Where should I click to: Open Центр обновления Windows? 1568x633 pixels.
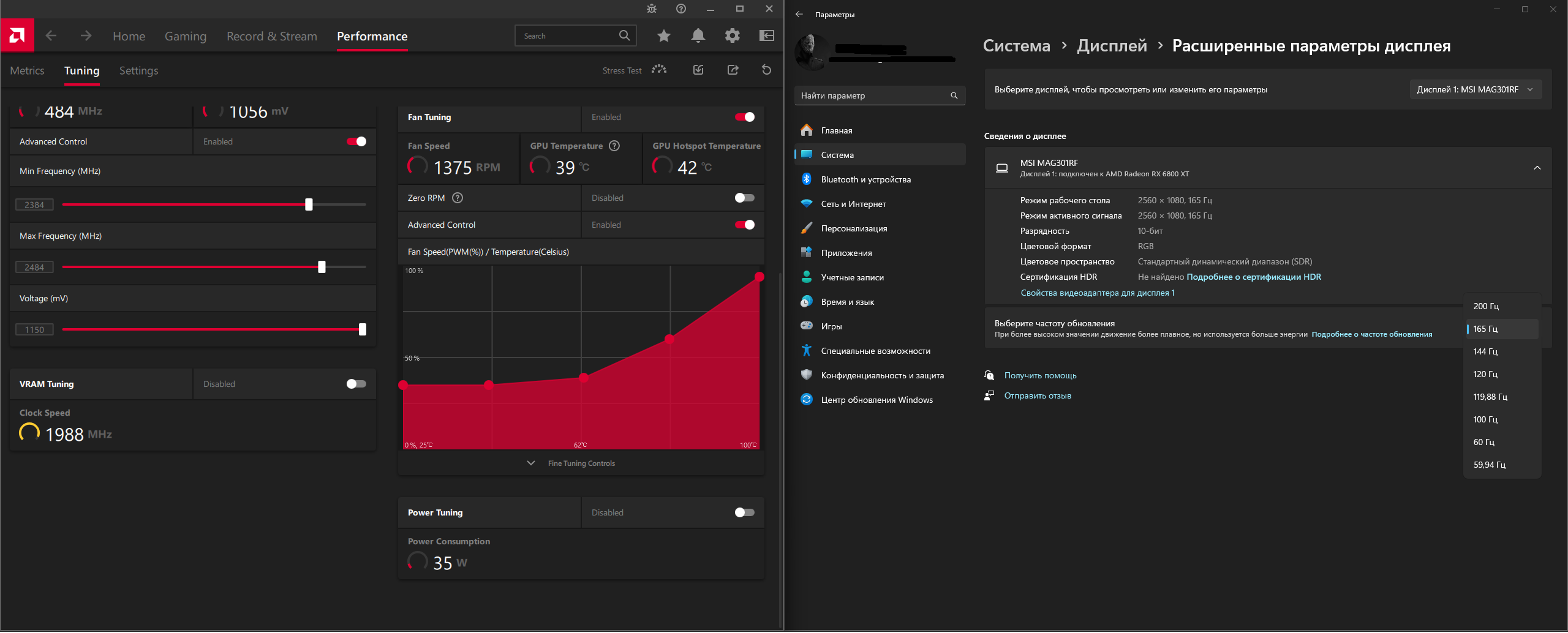(x=880, y=400)
